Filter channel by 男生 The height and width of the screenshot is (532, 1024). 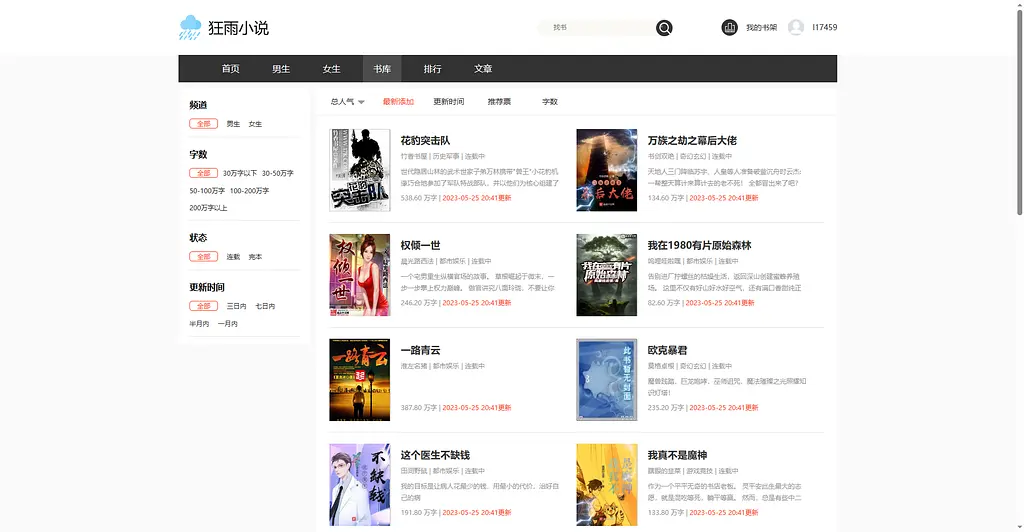click(233, 124)
